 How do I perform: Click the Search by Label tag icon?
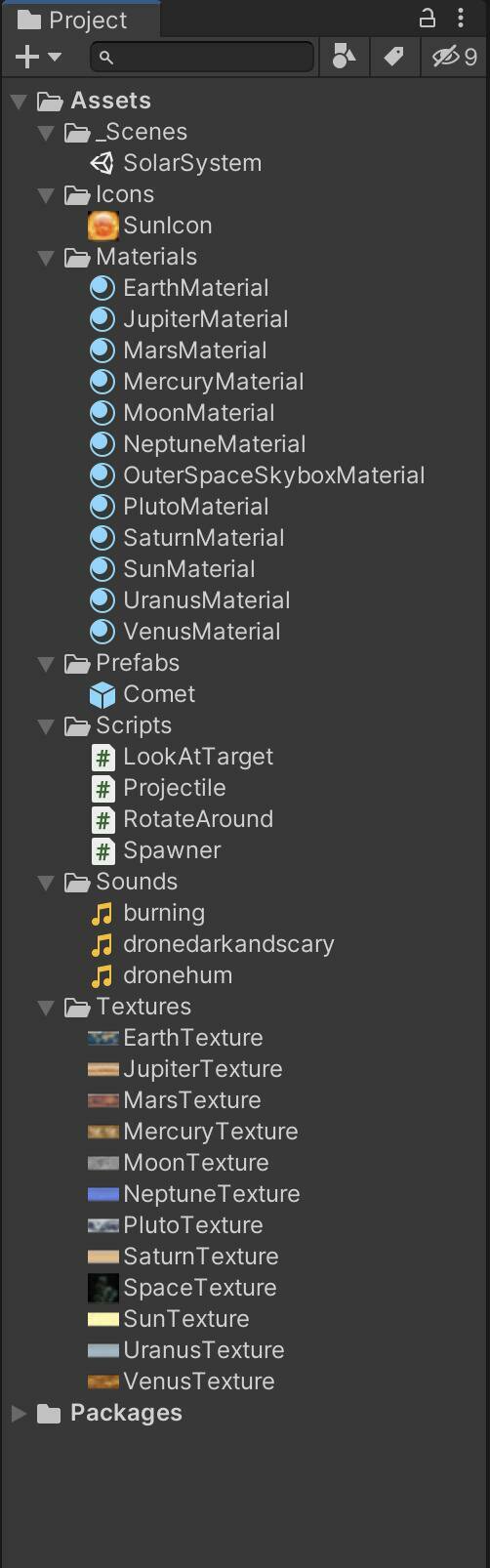394,57
